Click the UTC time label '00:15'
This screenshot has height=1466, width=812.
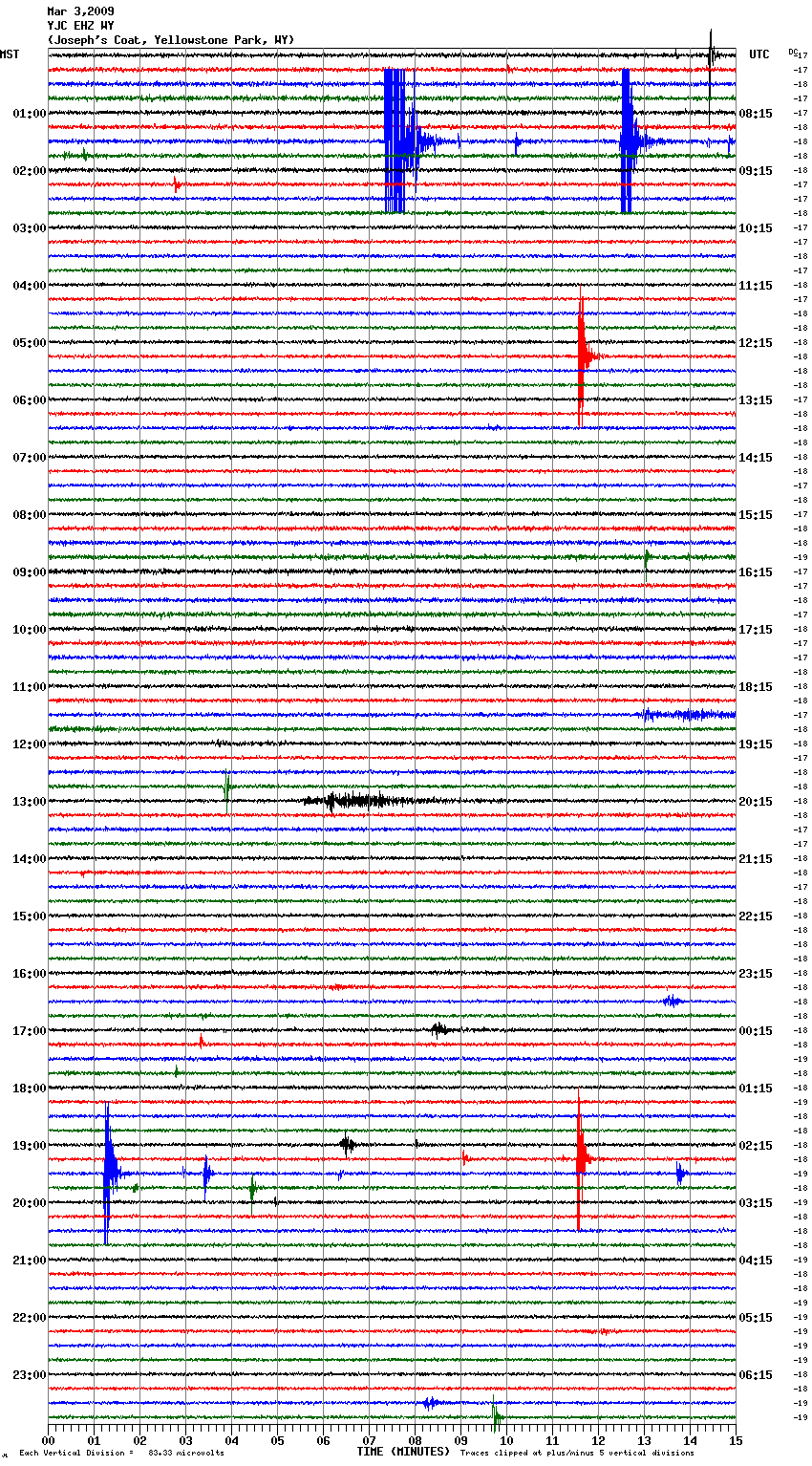coord(756,1031)
